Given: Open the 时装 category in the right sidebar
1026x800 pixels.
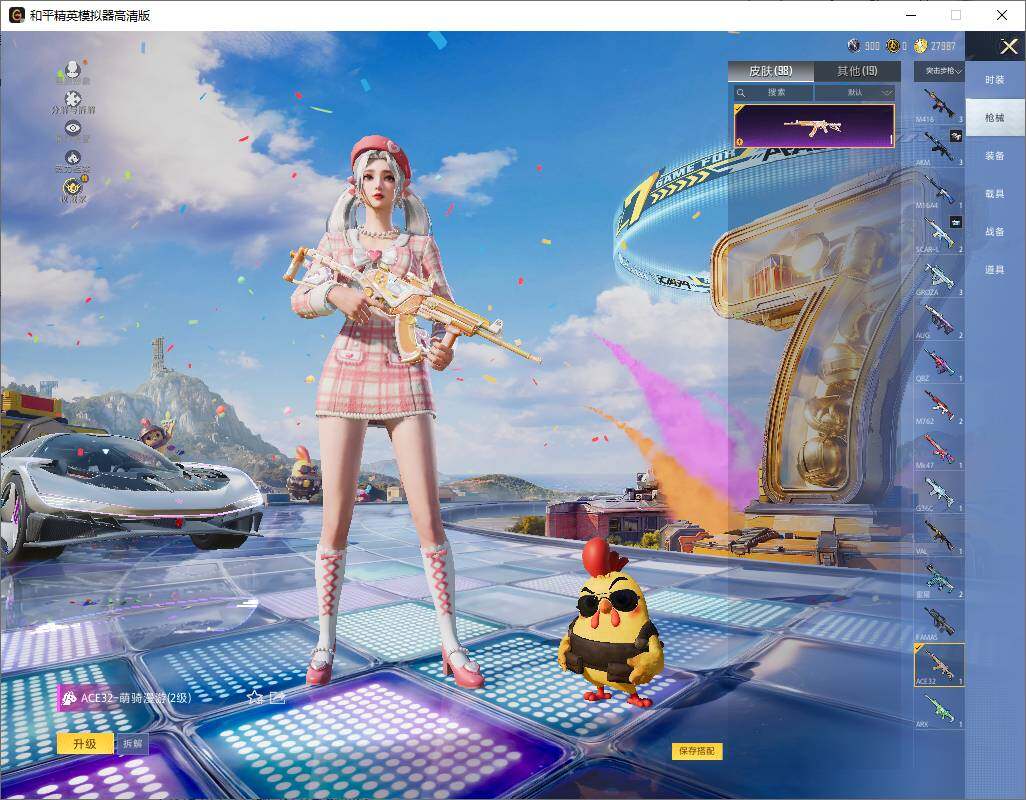Looking at the screenshot, I should (995, 80).
